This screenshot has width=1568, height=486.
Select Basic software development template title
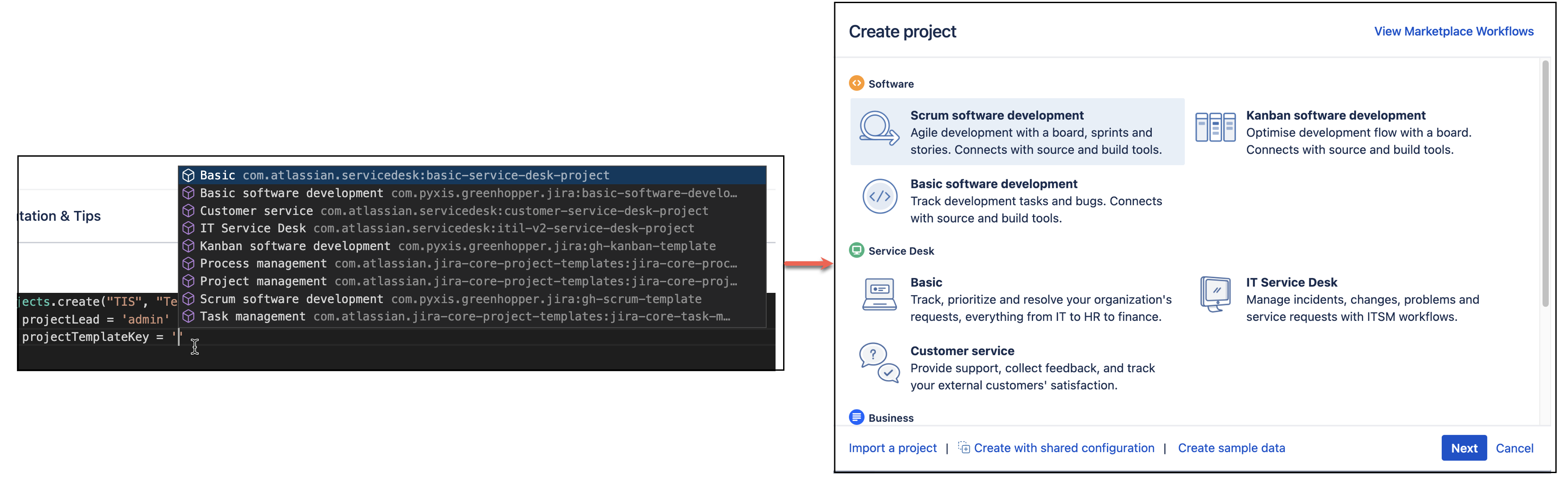pos(993,184)
